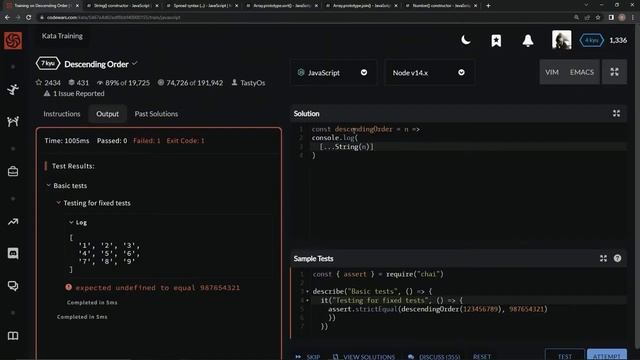The image size is (640, 360).
Task: Toggle dark mode moon icon
Action: [x=466, y=40]
